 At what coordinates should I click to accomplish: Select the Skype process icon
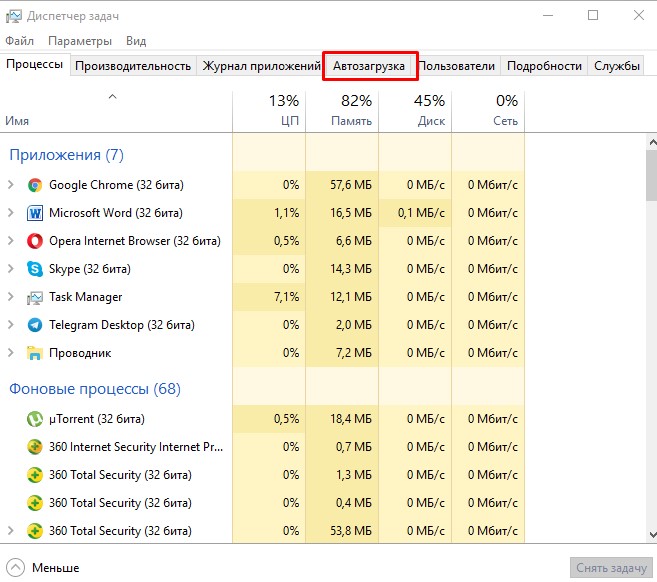tap(35, 269)
